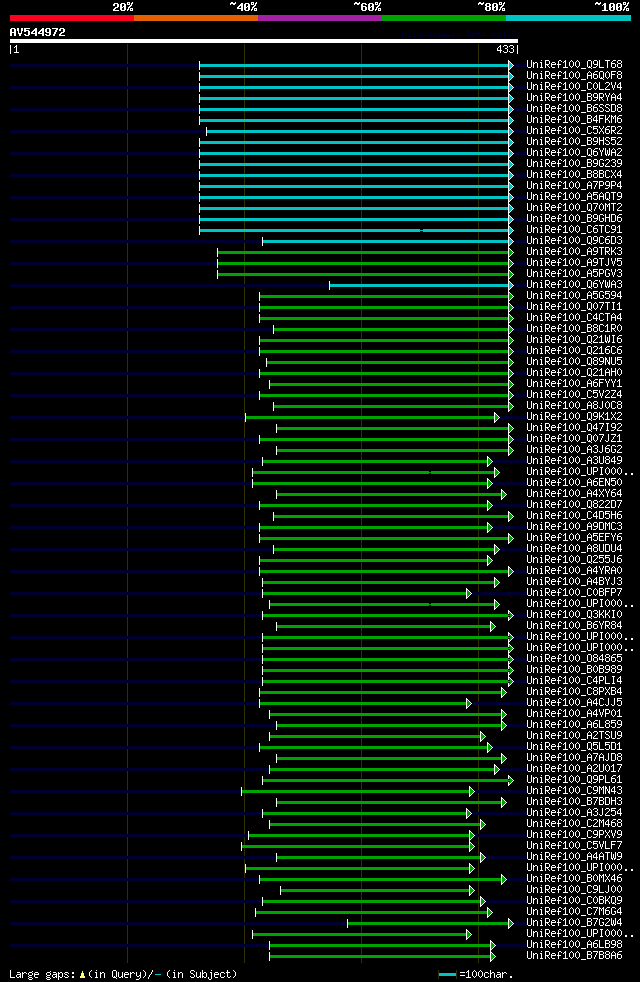Click the cyan alignment bar for UniRef100_C6TC91
Screen dimensions: 640x982
click(356, 230)
